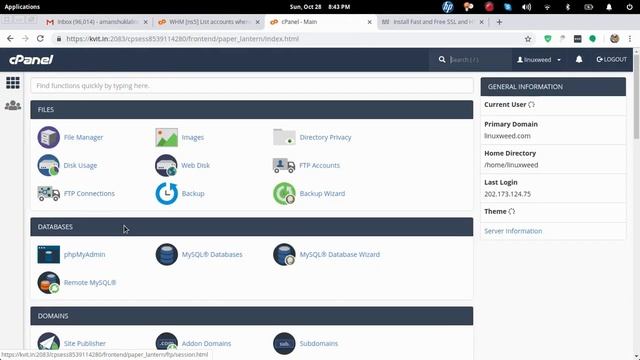This screenshot has height=360, width=640.
Task: Close the cPanel - Main tab
Action: [369, 22]
